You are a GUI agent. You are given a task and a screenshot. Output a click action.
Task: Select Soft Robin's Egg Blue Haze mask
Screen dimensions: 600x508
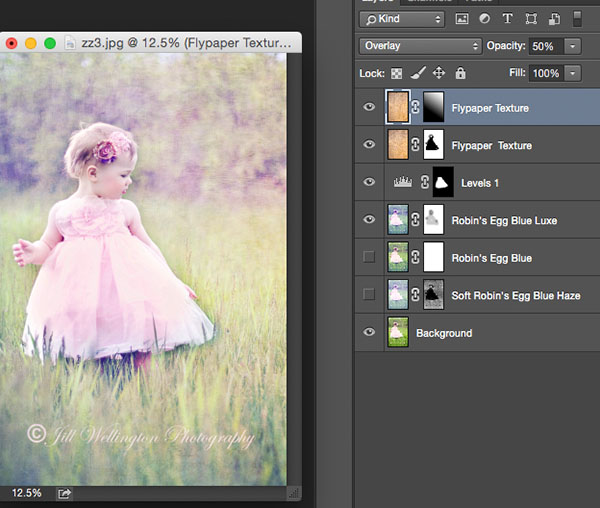tap(434, 294)
